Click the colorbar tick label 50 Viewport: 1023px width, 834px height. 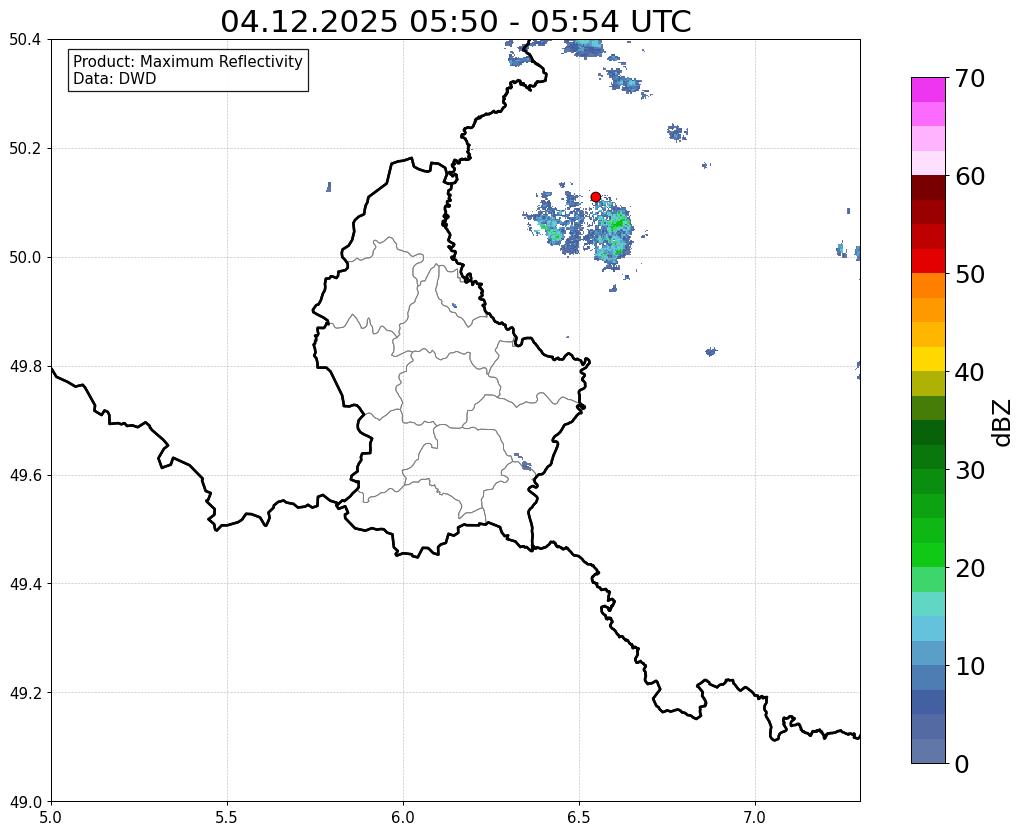(970, 274)
